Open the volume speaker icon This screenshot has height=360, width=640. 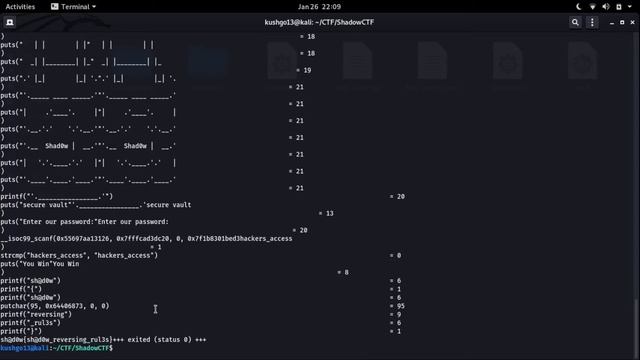pyautogui.click(x=606, y=7)
